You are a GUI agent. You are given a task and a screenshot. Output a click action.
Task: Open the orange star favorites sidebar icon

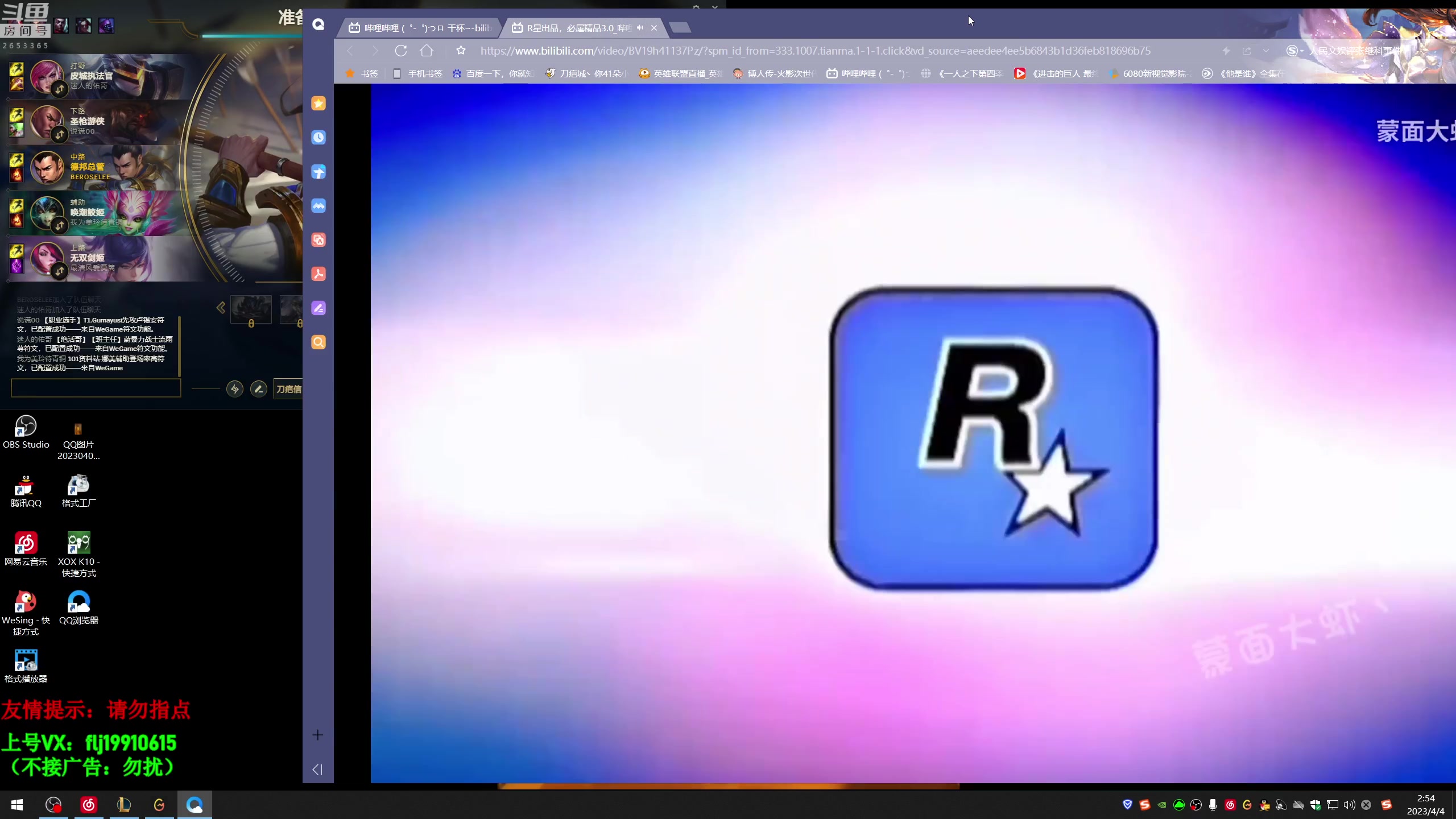coord(318,103)
